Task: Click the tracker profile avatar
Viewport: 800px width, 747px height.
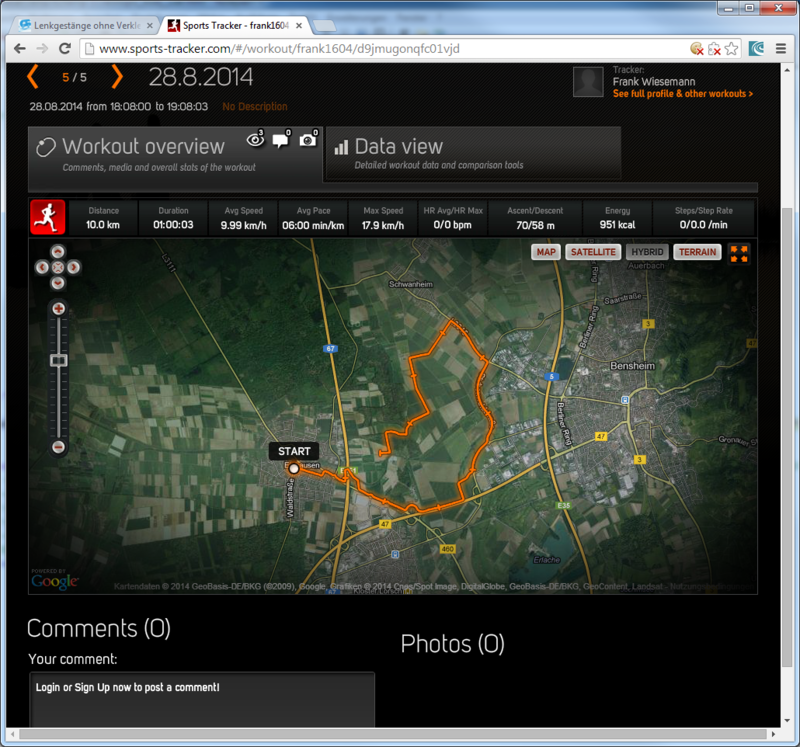Action: click(x=588, y=82)
